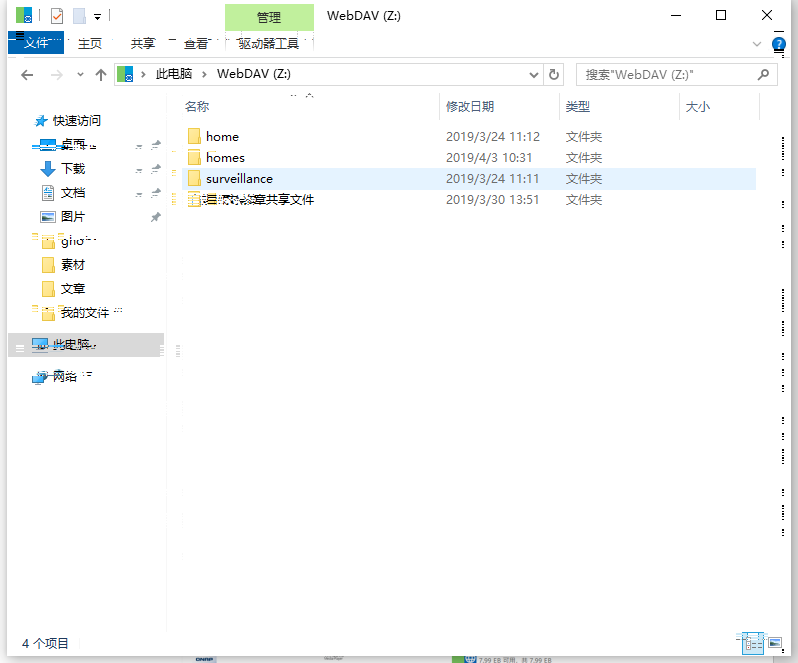Expand the ribbon with the chevron
Viewport: 798px width, 663px height.
point(757,44)
